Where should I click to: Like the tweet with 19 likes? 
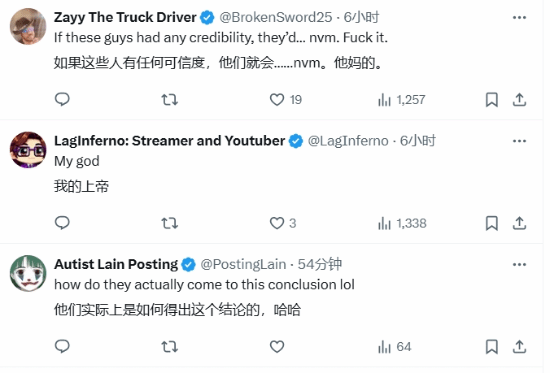point(285,100)
